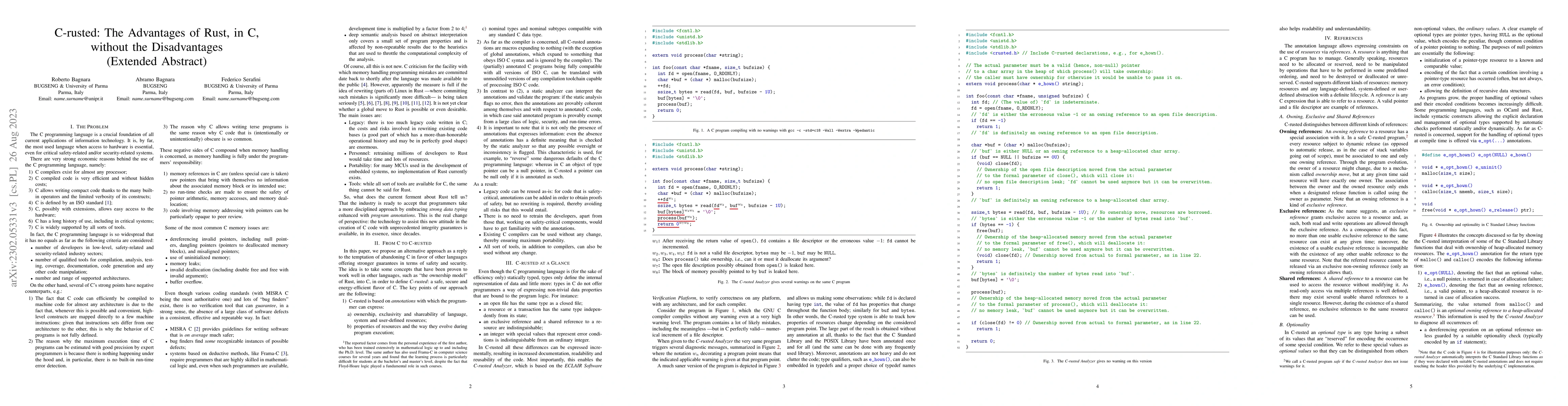This screenshot has width=1568, height=406.
Task: Click the bold 'Owning references:' term
Action: click(x=1301, y=131)
